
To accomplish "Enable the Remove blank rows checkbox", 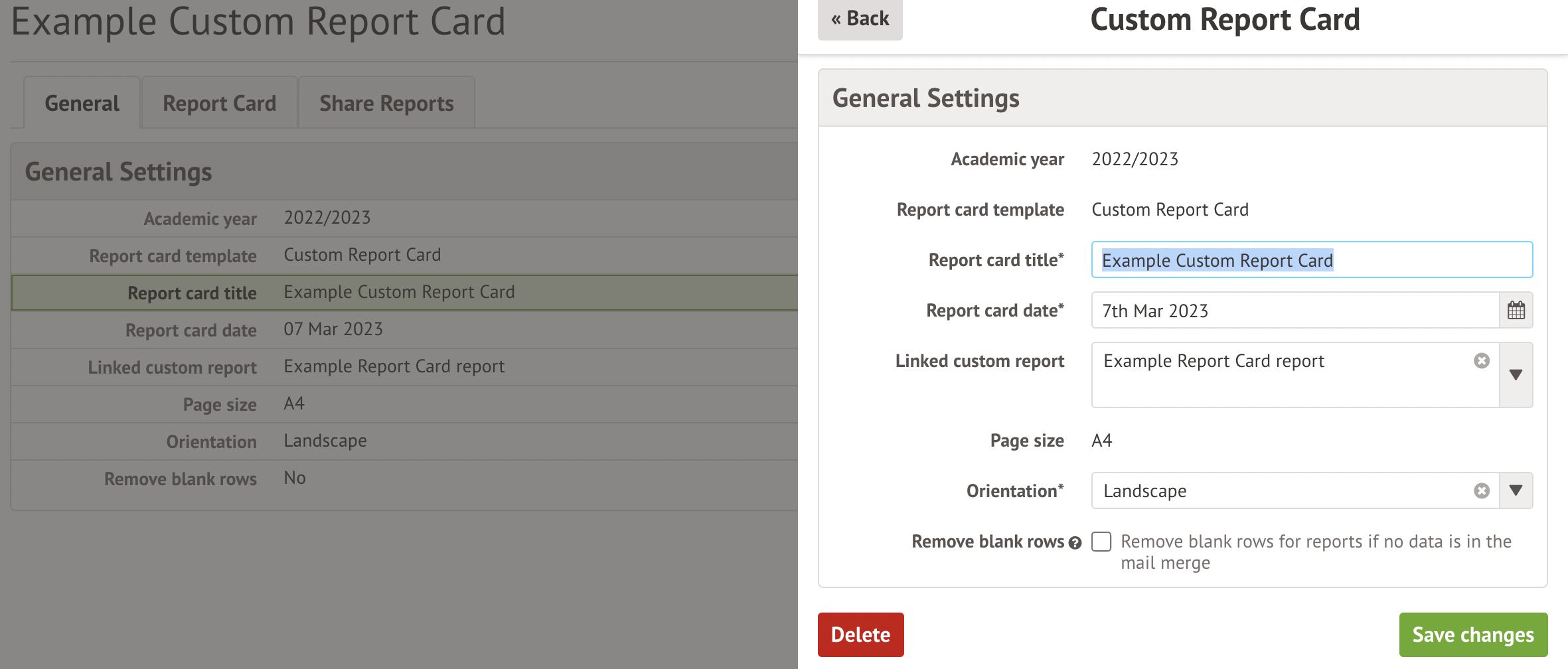I will pos(1101,542).
